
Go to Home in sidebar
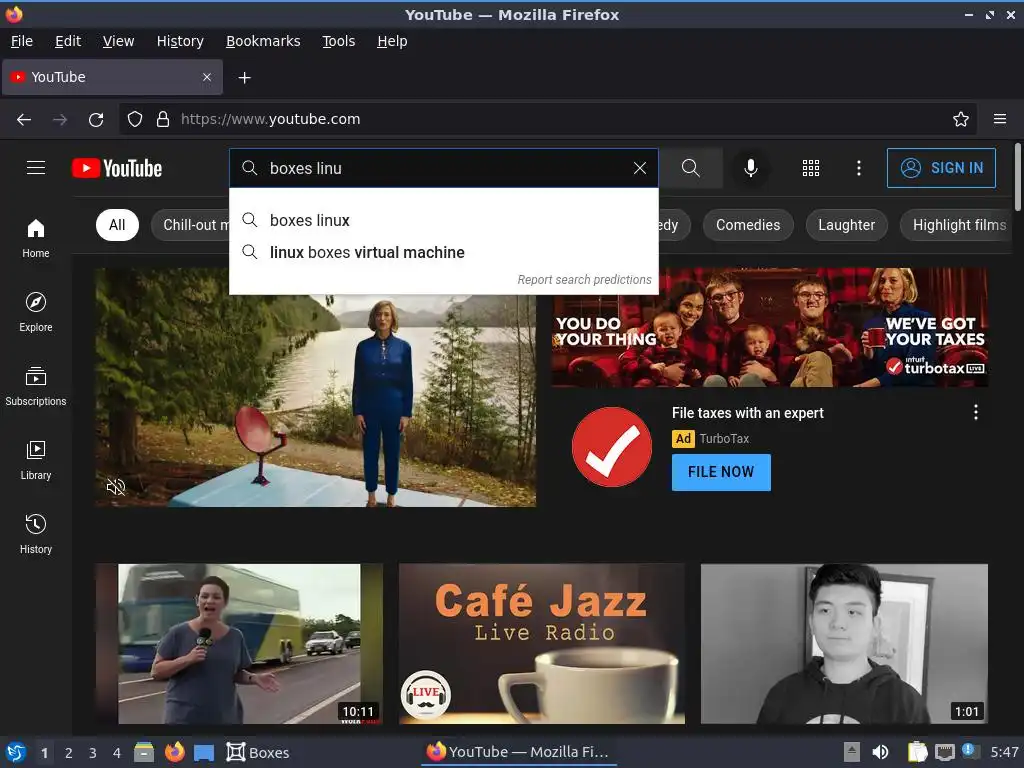36,238
